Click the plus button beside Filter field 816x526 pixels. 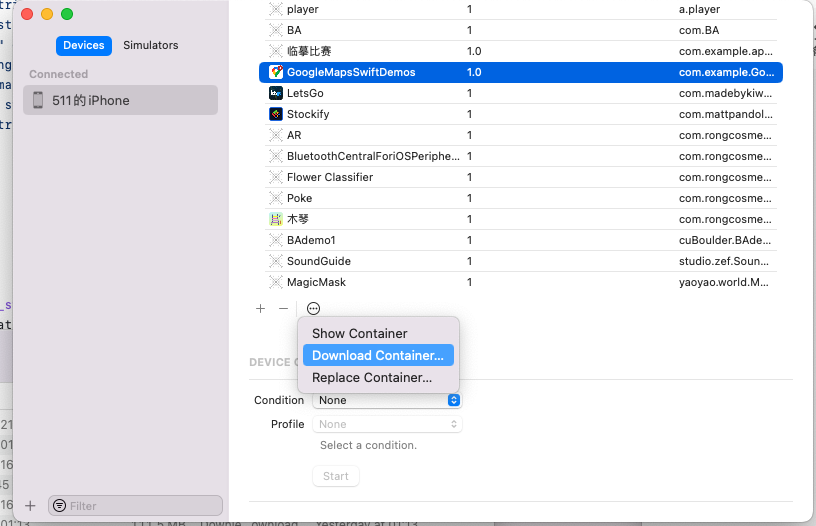pos(30,506)
